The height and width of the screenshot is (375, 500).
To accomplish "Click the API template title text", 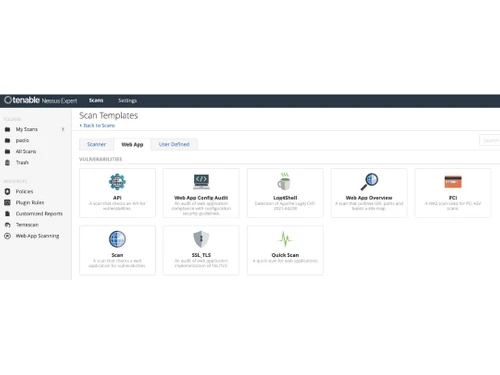I will (x=117, y=198).
